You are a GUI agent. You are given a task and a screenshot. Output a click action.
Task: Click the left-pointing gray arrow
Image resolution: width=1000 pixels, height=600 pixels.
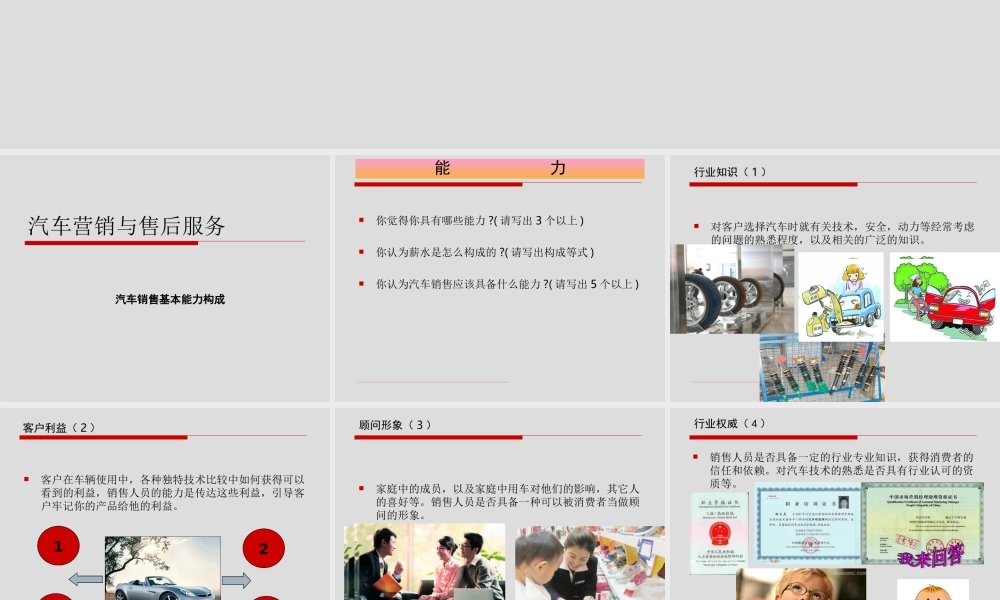click(85, 580)
